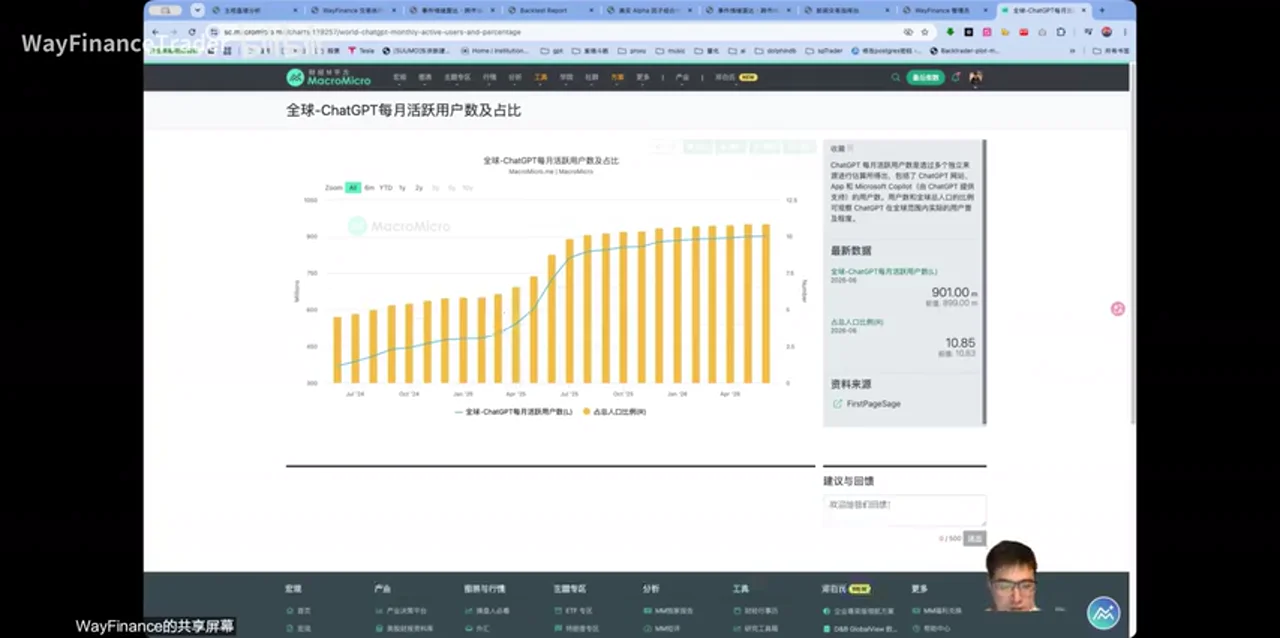This screenshot has height=638, width=1280.
Task: Open the 深百氏 NEW navigation item
Action: pyautogui.click(x=735, y=77)
